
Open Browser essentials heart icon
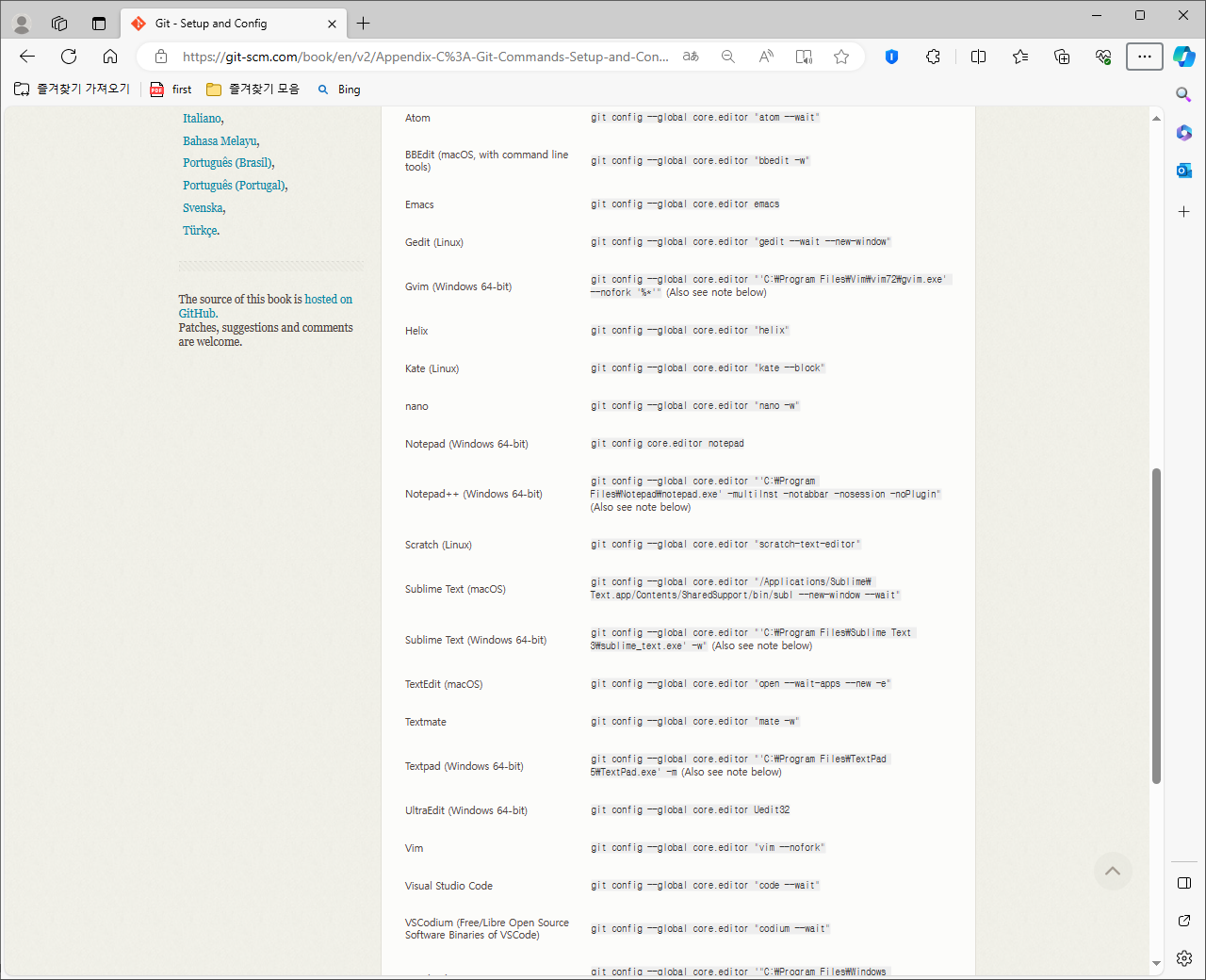coord(1103,57)
